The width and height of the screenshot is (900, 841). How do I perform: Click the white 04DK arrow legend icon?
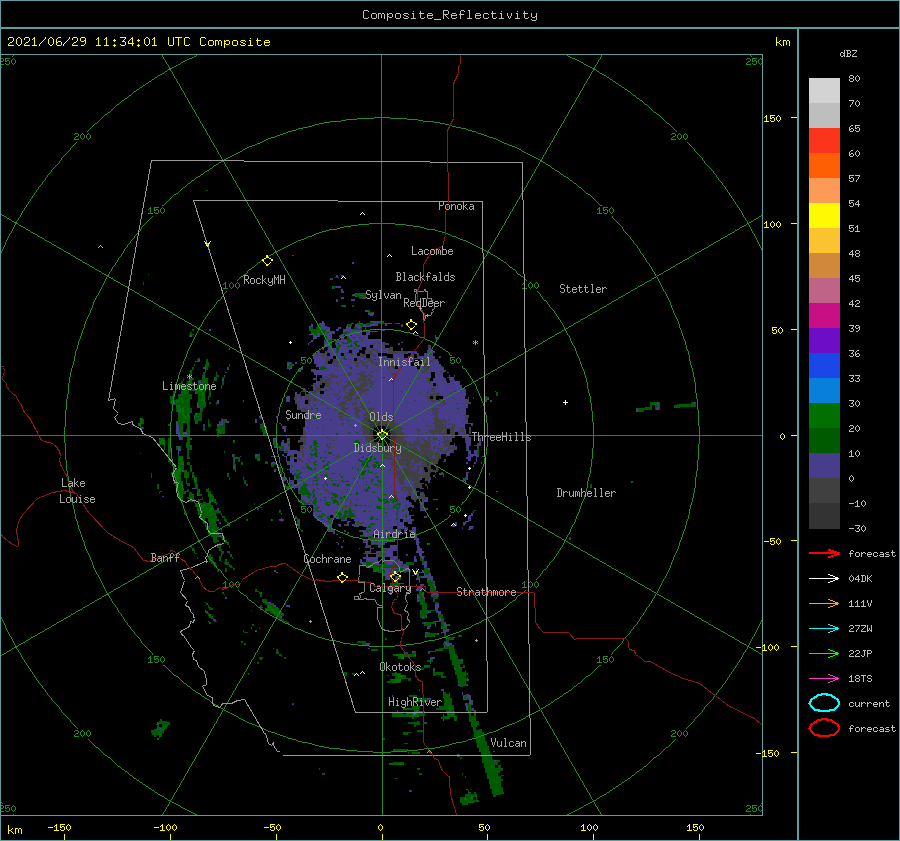[824, 579]
